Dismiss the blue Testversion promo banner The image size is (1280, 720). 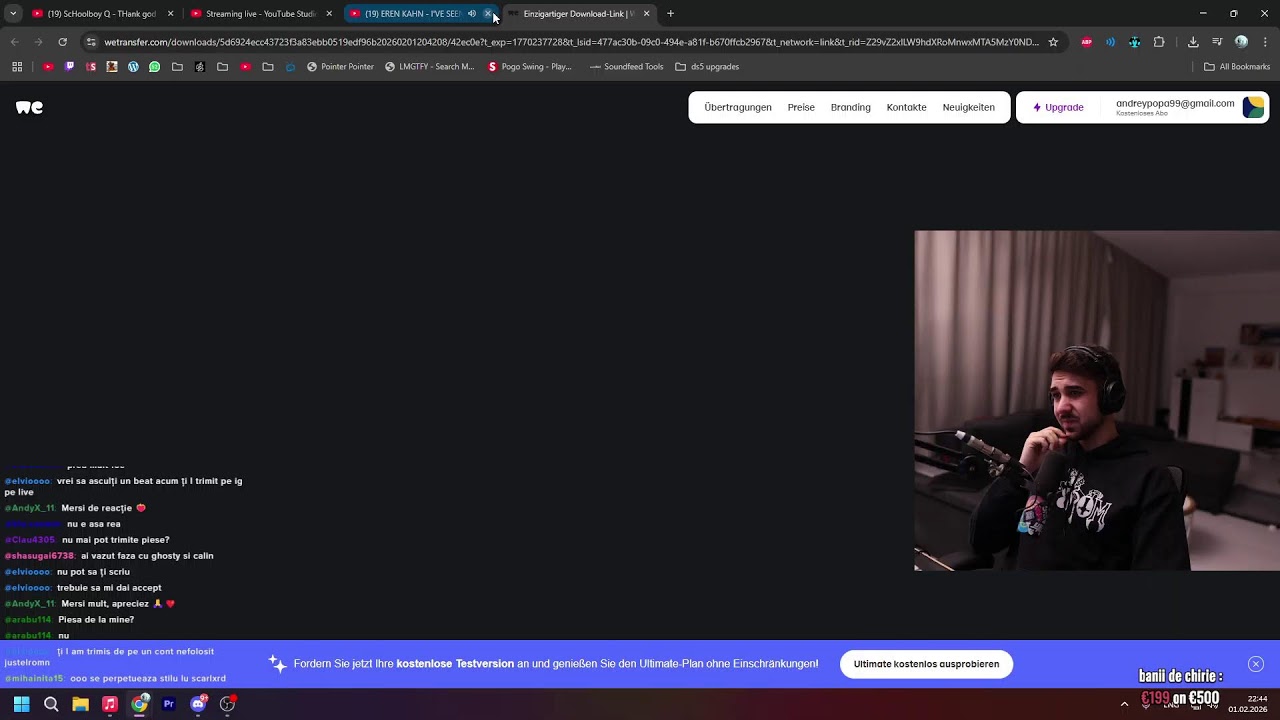tap(1255, 664)
